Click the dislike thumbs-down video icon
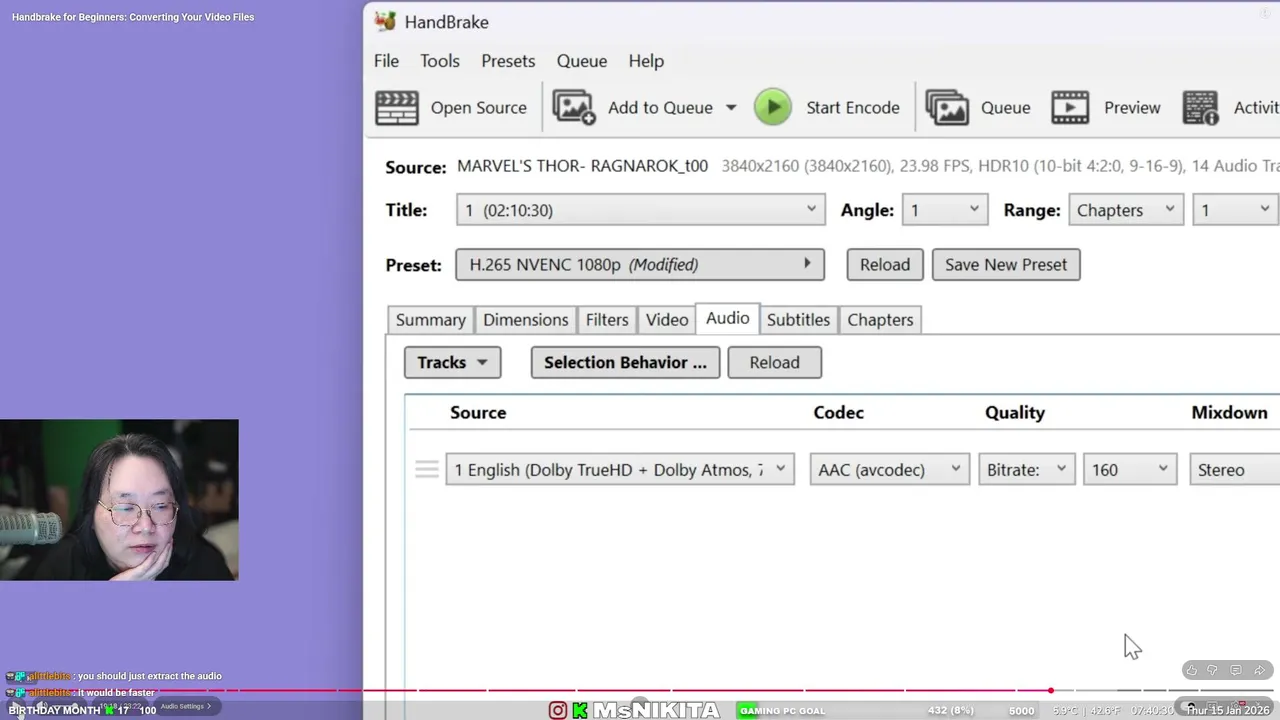 (1212, 670)
